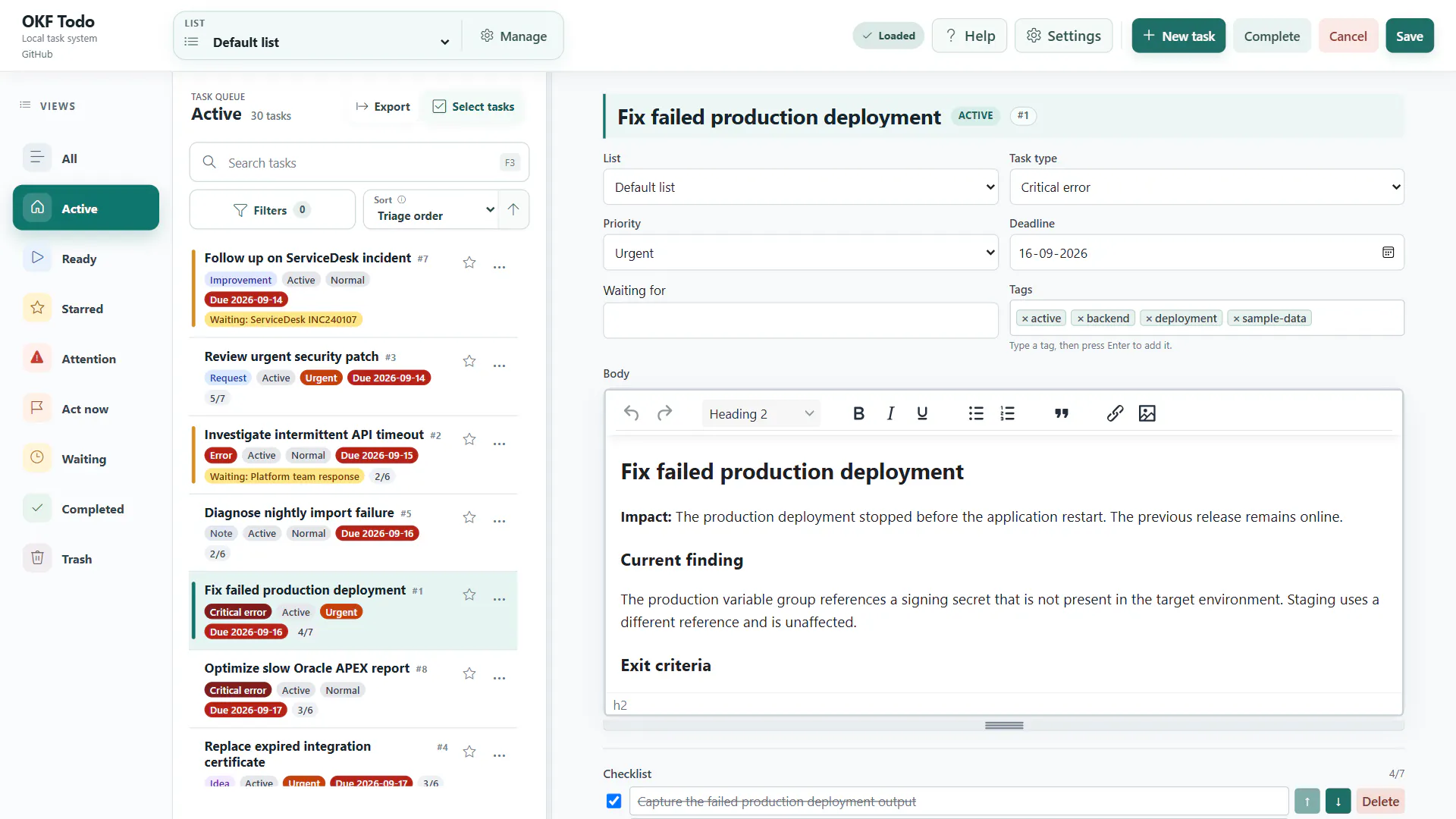This screenshot has width=1456, height=819.
Task: Toggle Select tasks mode
Action: [473, 106]
